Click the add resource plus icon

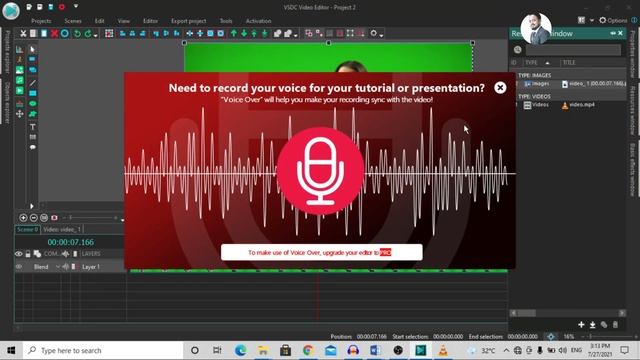pyautogui.click(x=581, y=325)
